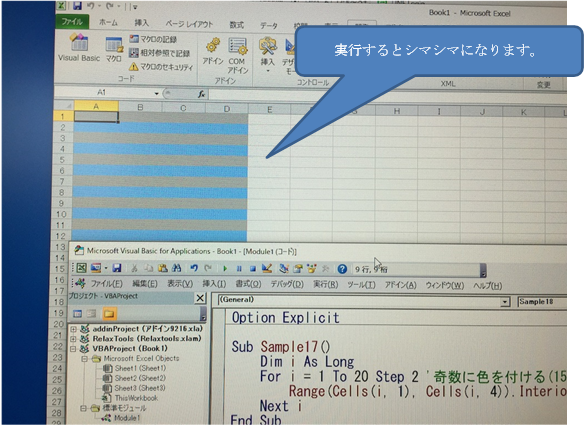Click View Code icon in project panel
584x425 pixels.
pyautogui.click(x=77, y=314)
